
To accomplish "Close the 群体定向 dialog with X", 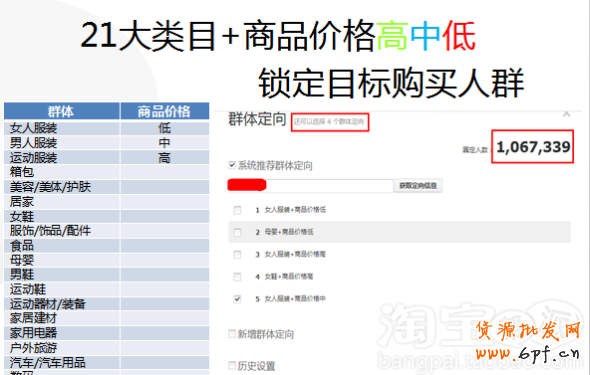I will tap(566, 114).
